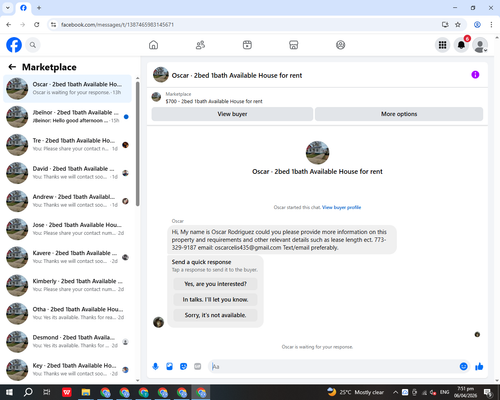Open File Explorer from taskbar

86,392
